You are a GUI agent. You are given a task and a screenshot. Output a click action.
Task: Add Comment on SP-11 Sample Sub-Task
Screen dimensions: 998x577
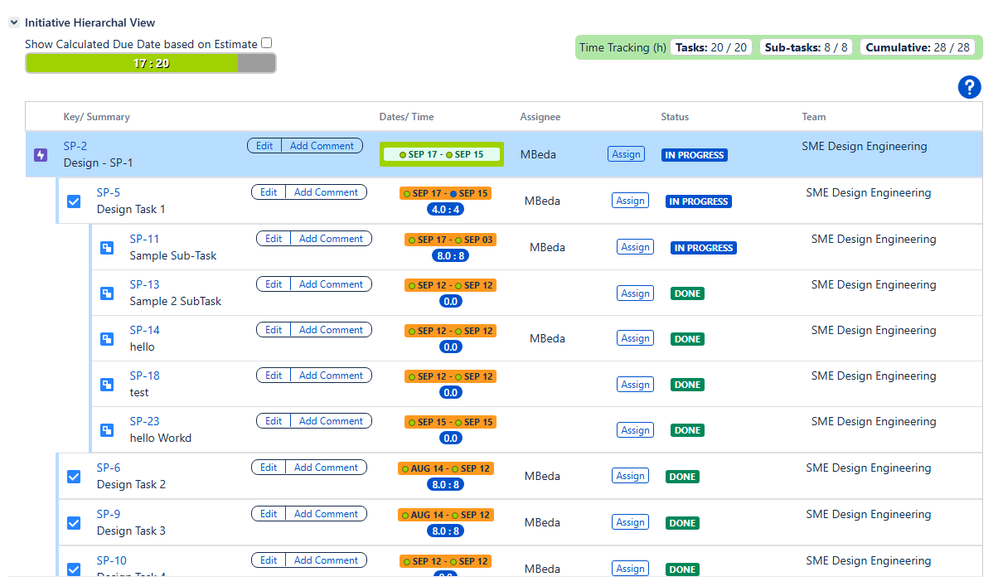[x=331, y=239]
